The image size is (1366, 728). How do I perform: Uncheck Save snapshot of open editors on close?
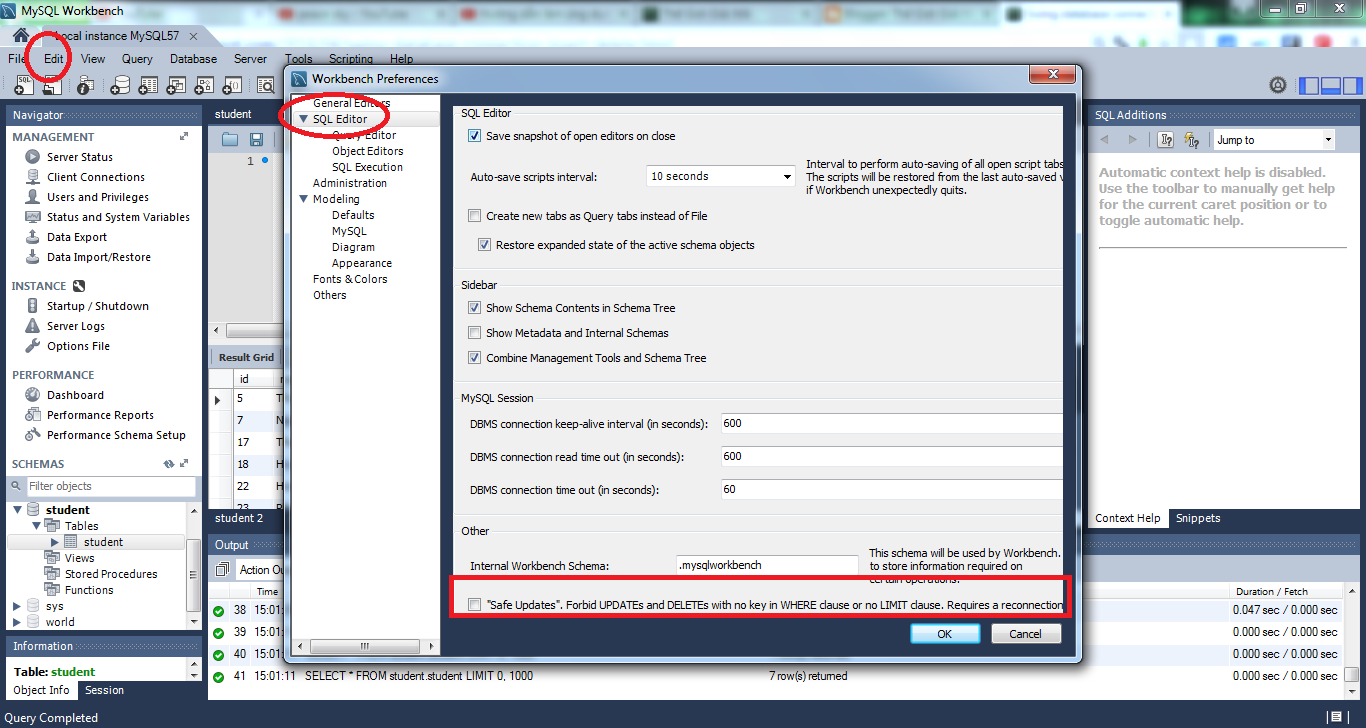tap(474, 135)
